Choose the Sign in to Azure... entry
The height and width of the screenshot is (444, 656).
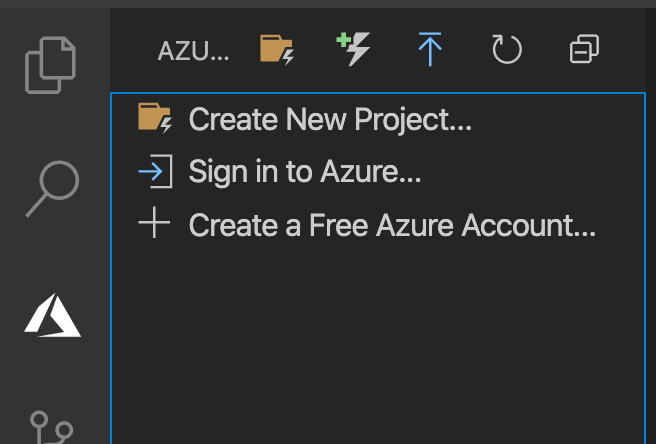coord(305,173)
